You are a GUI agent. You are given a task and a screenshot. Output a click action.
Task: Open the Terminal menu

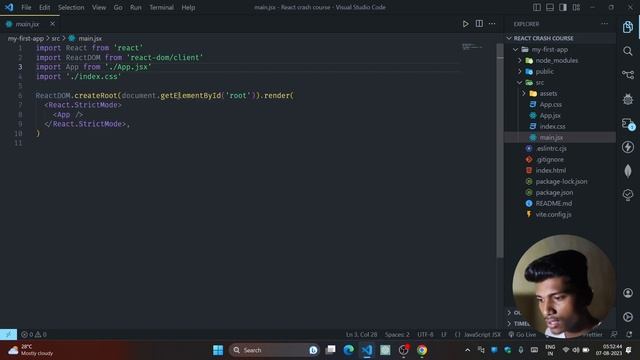[161, 7]
